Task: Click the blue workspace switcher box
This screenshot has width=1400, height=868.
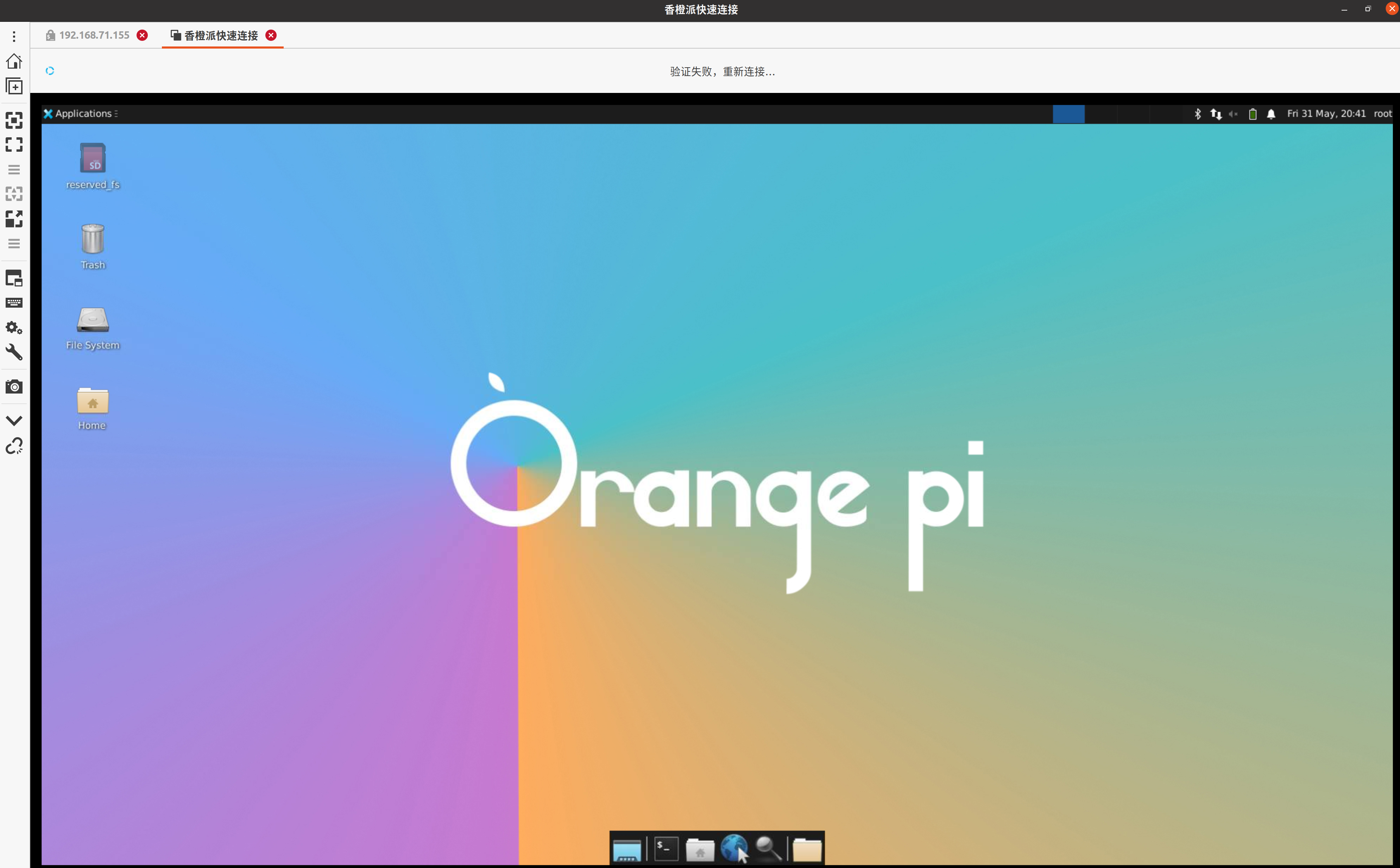Action: tap(1068, 114)
